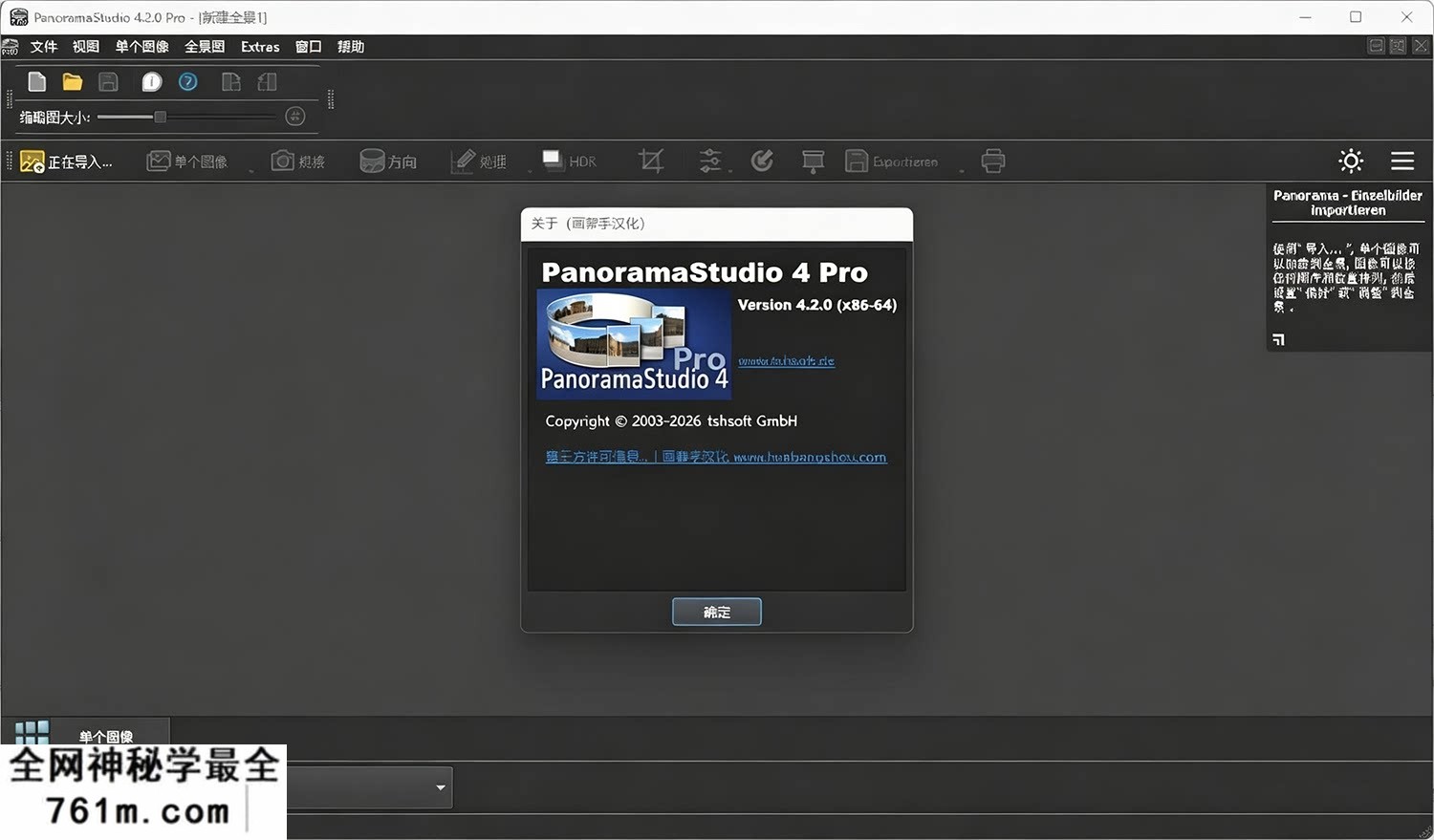Open a project with the yellow folder icon

pyautogui.click(x=73, y=82)
